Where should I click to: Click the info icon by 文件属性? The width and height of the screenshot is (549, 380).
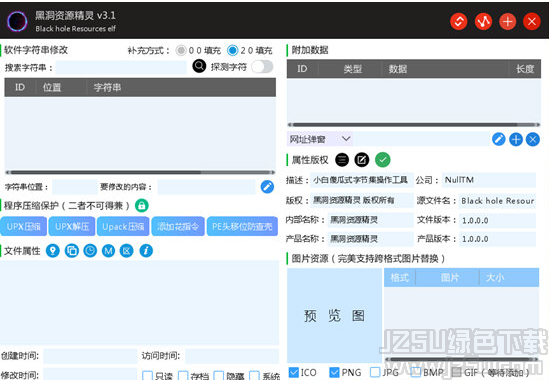click(x=146, y=251)
